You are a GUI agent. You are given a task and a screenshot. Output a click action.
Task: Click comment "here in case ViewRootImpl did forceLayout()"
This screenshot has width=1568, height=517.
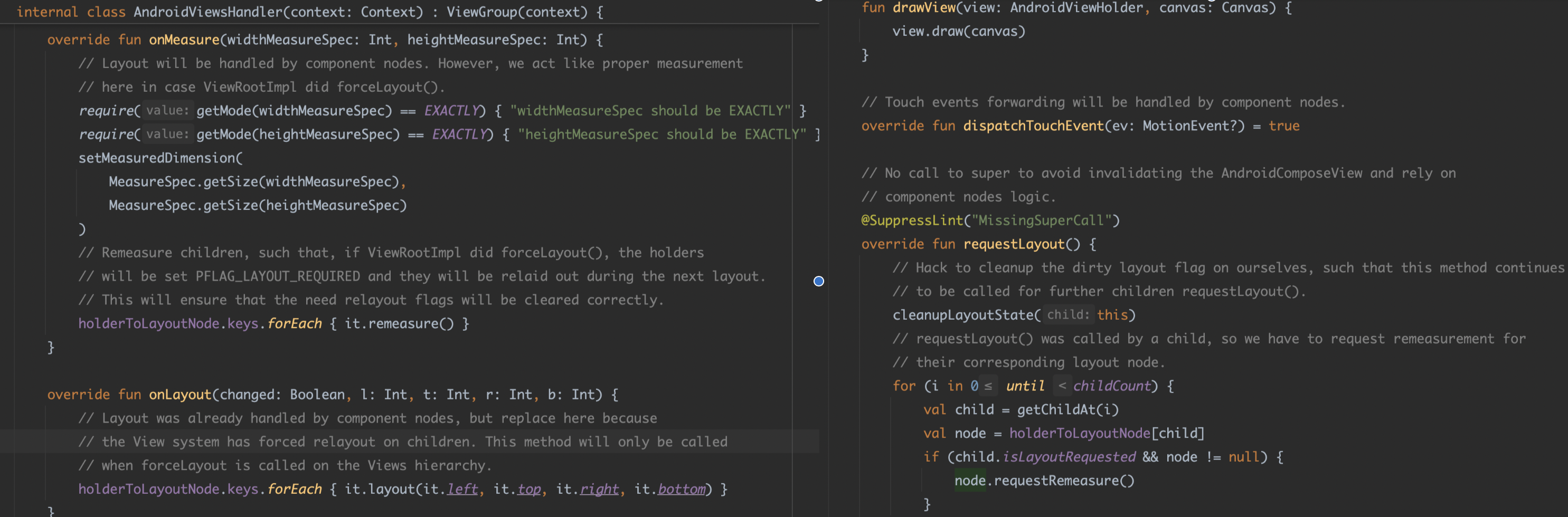tap(262, 87)
